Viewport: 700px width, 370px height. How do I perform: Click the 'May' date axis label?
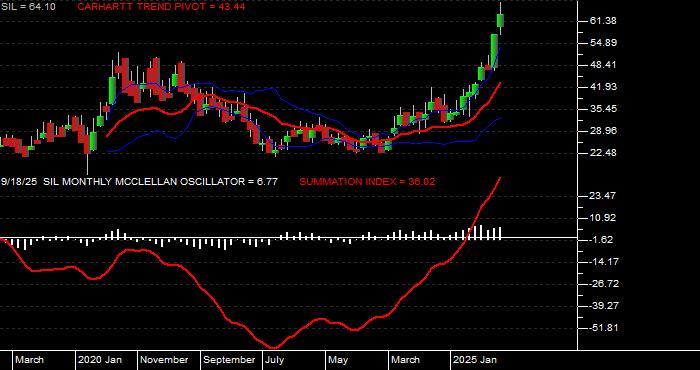339,360
